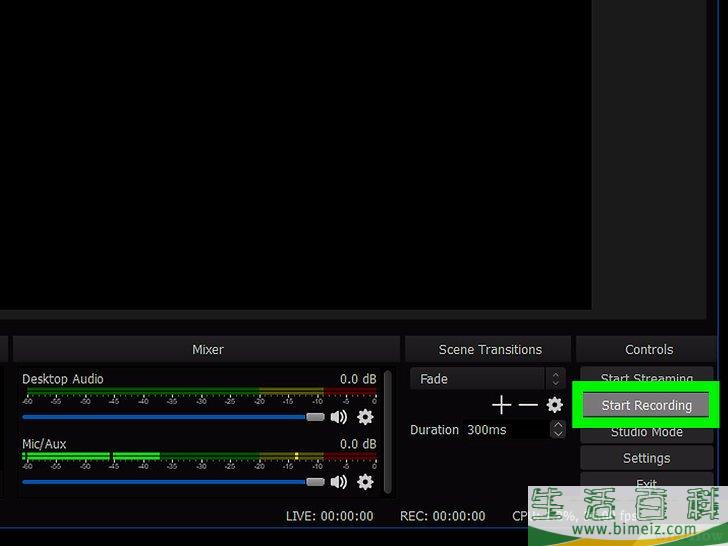
Task: Mute the Mic/Aux speaker icon
Action: point(339,482)
